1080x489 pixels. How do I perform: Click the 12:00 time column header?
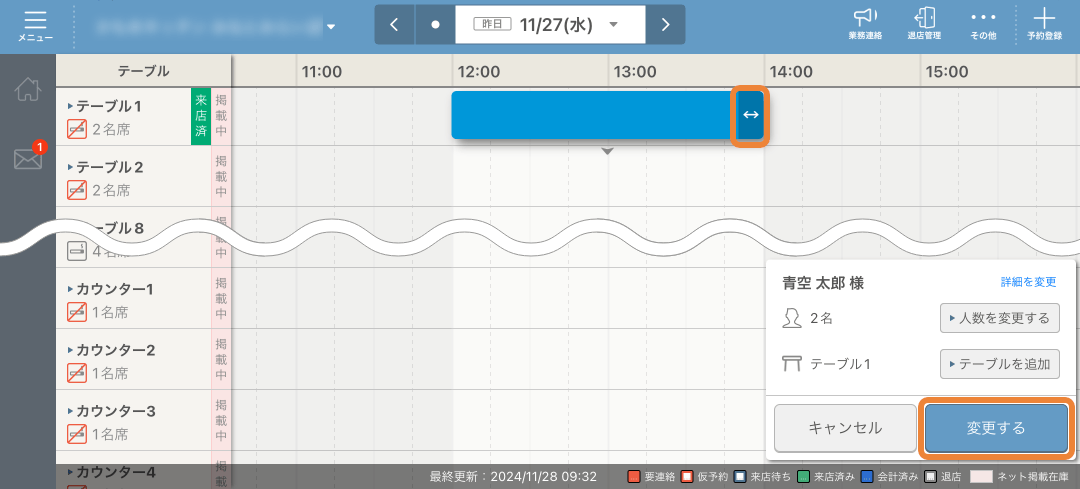click(478, 71)
